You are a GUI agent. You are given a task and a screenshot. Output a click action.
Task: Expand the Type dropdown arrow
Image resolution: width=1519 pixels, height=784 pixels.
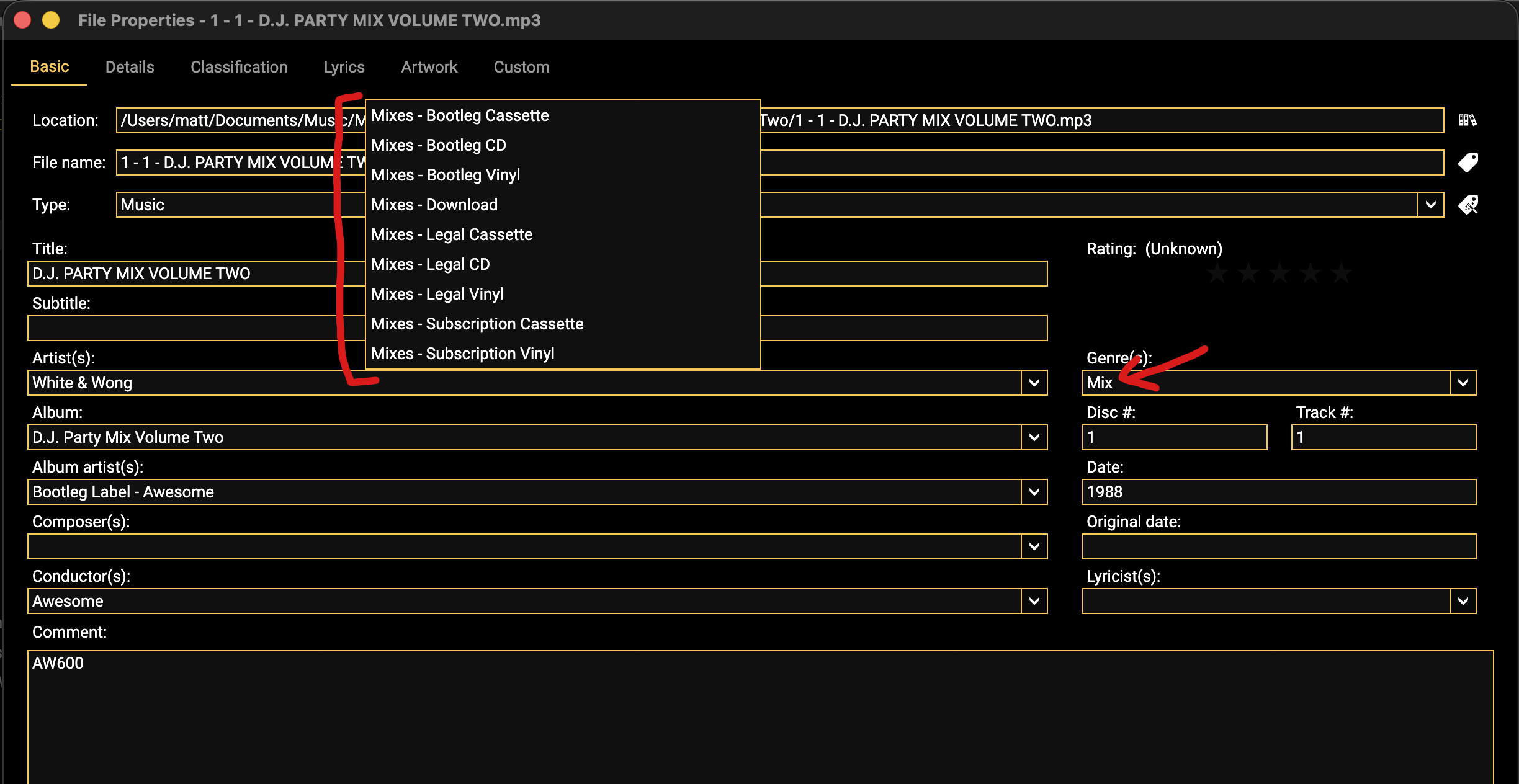tap(1431, 205)
